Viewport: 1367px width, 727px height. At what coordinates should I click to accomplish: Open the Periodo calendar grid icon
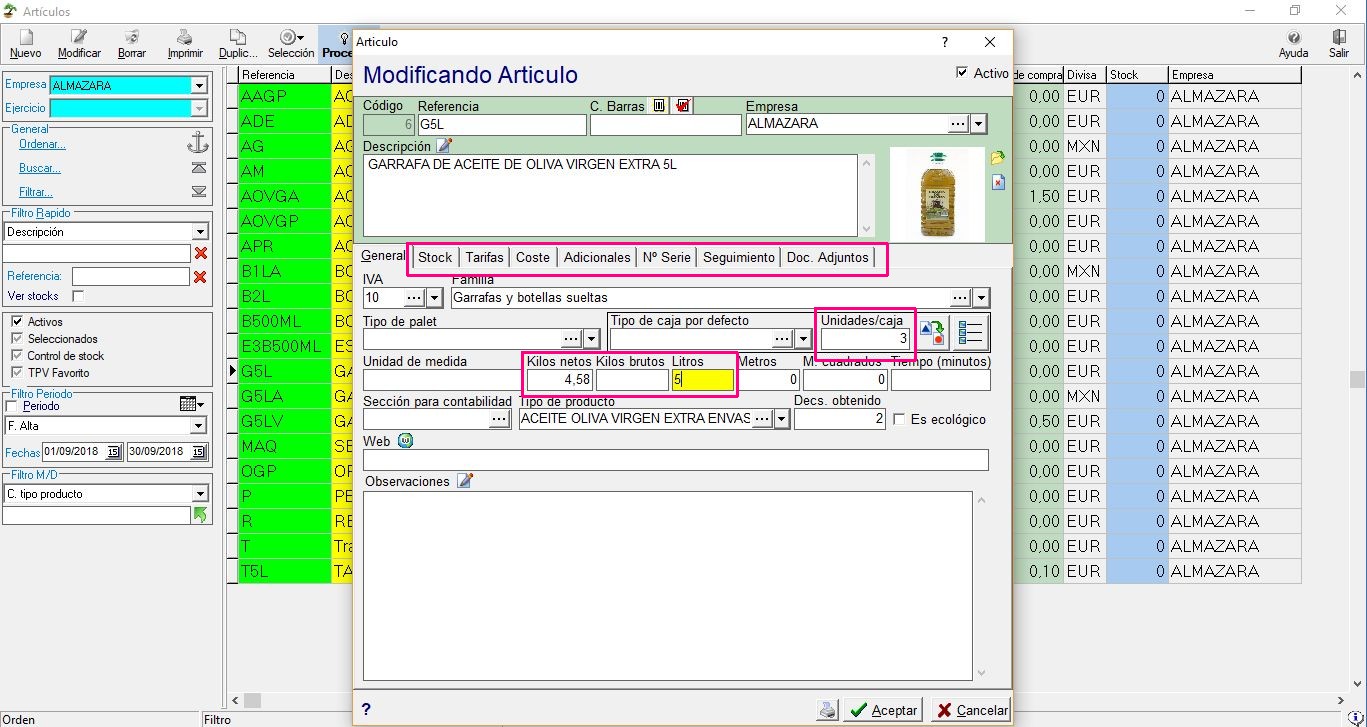pyautogui.click(x=190, y=404)
